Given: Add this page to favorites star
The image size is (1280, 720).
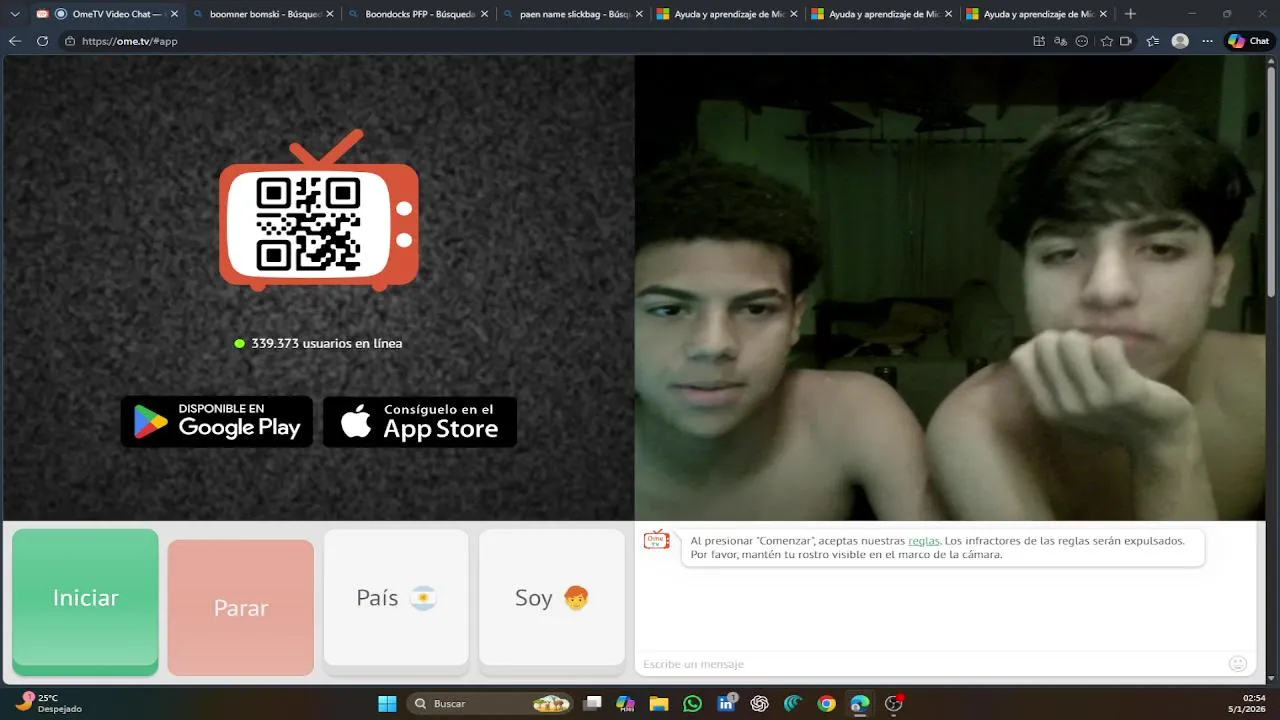Looking at the screenshot, I should tap(1107, 41).
